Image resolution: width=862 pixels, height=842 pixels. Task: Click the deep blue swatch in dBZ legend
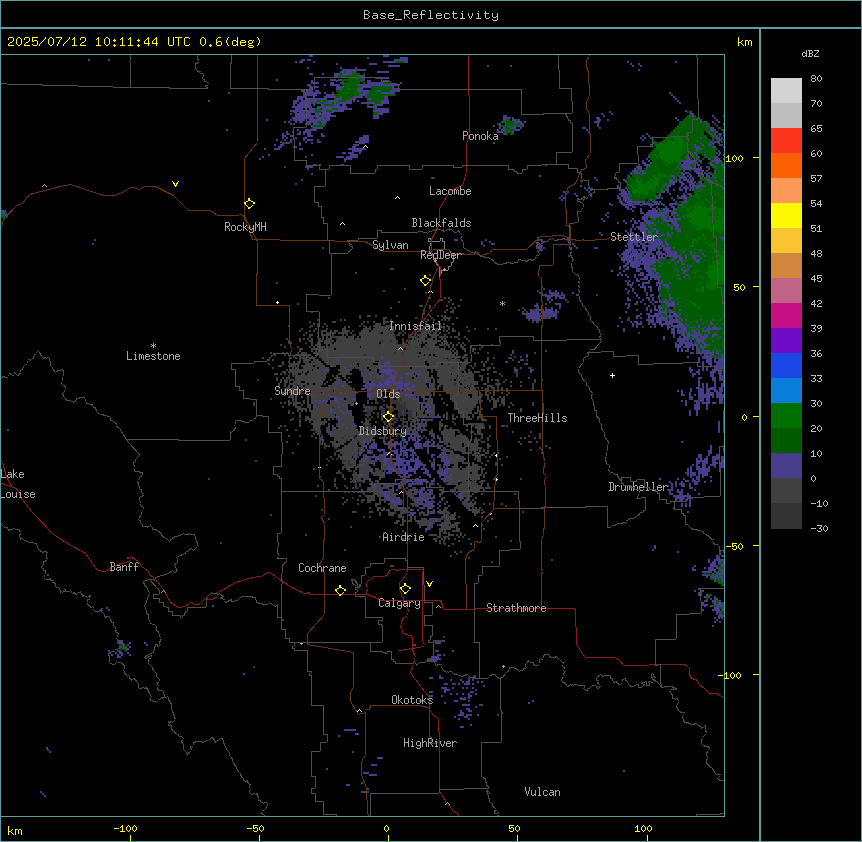(x=786, y=365)
